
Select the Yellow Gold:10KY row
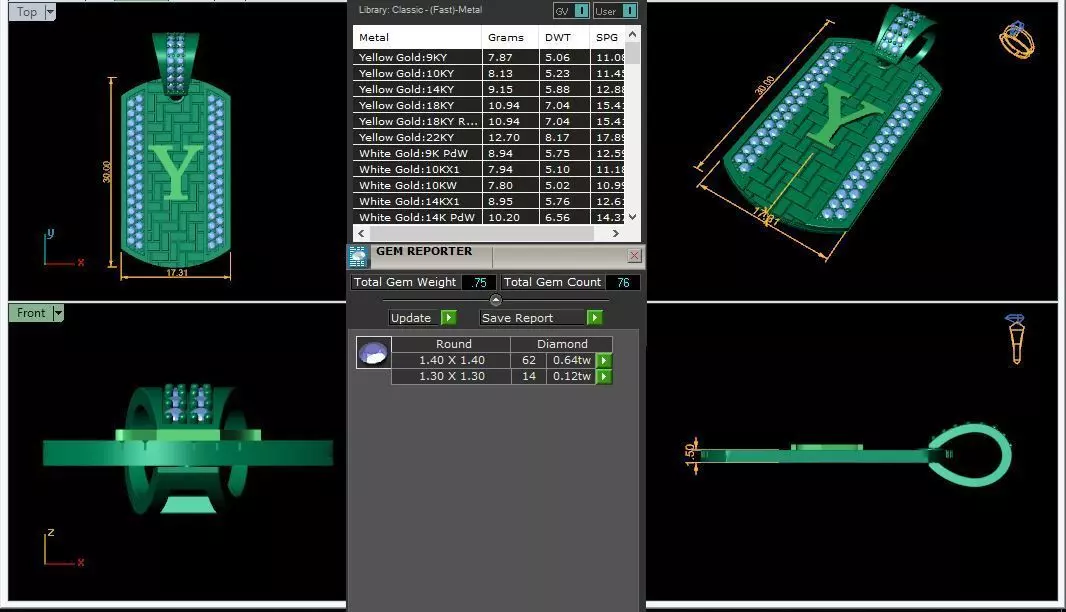point(488,73)
